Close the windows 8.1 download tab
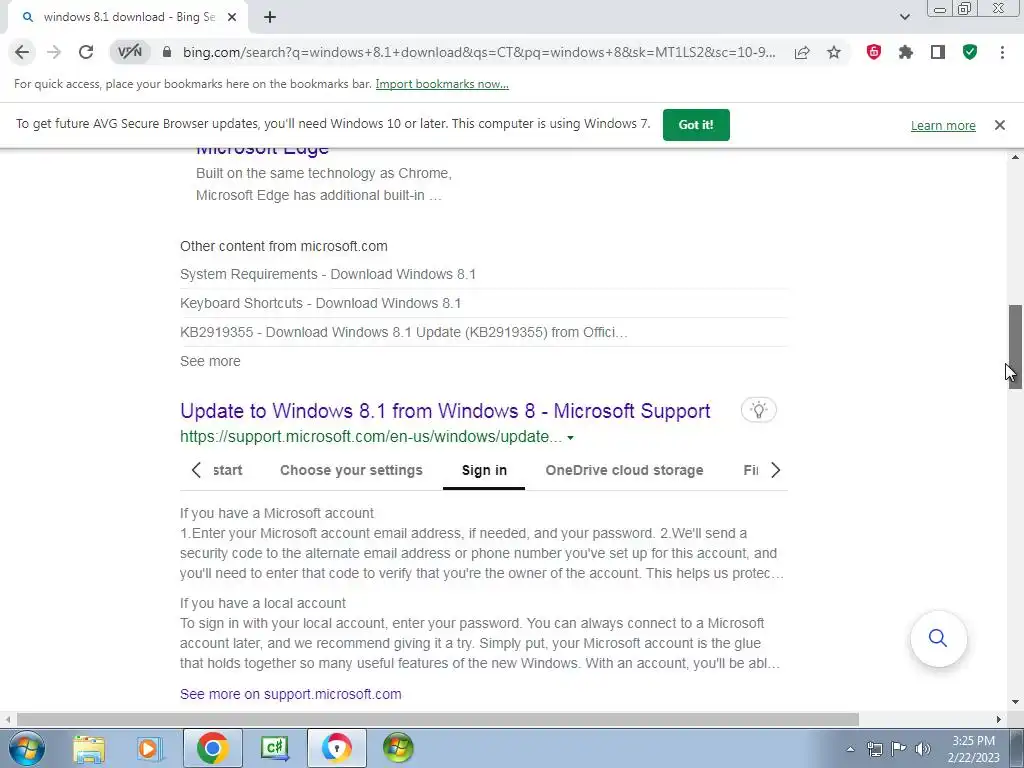The width and height of the screenshot is (1024, 768). [x=232, y=17]
